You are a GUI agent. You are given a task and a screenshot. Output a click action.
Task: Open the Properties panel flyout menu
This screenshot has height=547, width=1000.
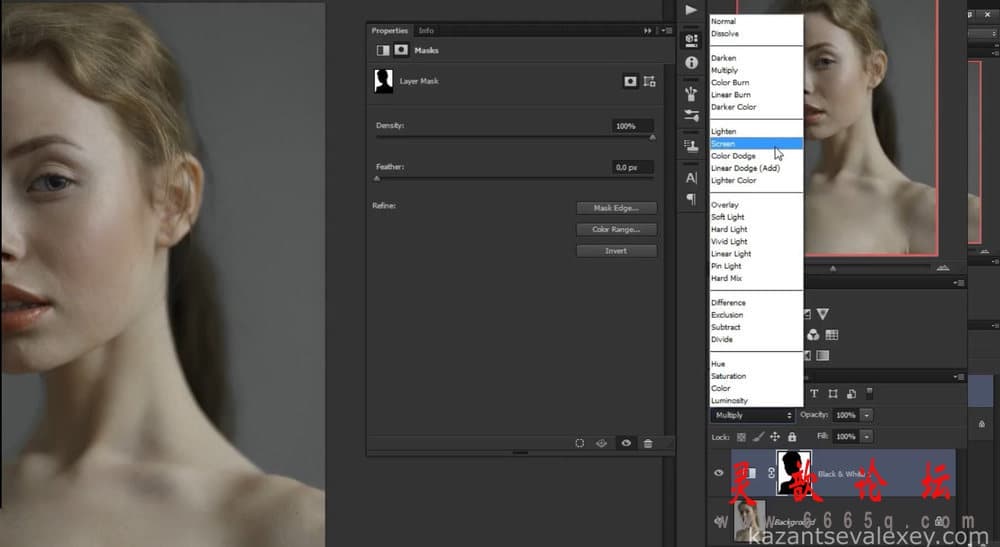666,31
